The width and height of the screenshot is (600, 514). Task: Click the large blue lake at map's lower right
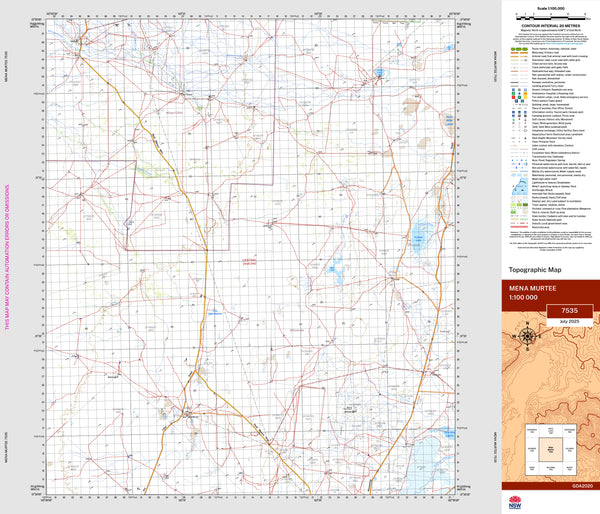click(423, 465)
